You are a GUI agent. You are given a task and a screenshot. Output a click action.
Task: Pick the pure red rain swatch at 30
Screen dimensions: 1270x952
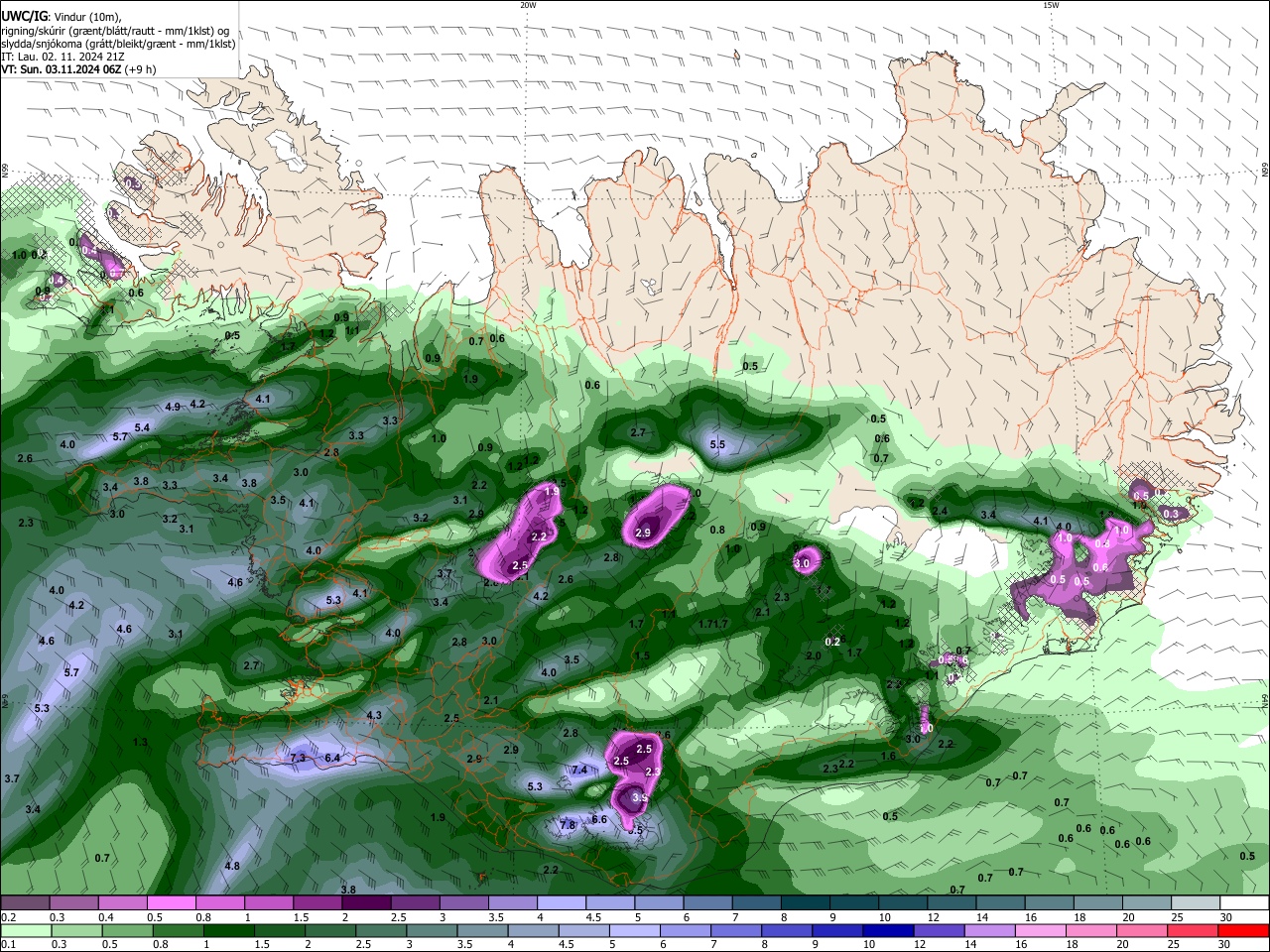[x=1242, y=930]
